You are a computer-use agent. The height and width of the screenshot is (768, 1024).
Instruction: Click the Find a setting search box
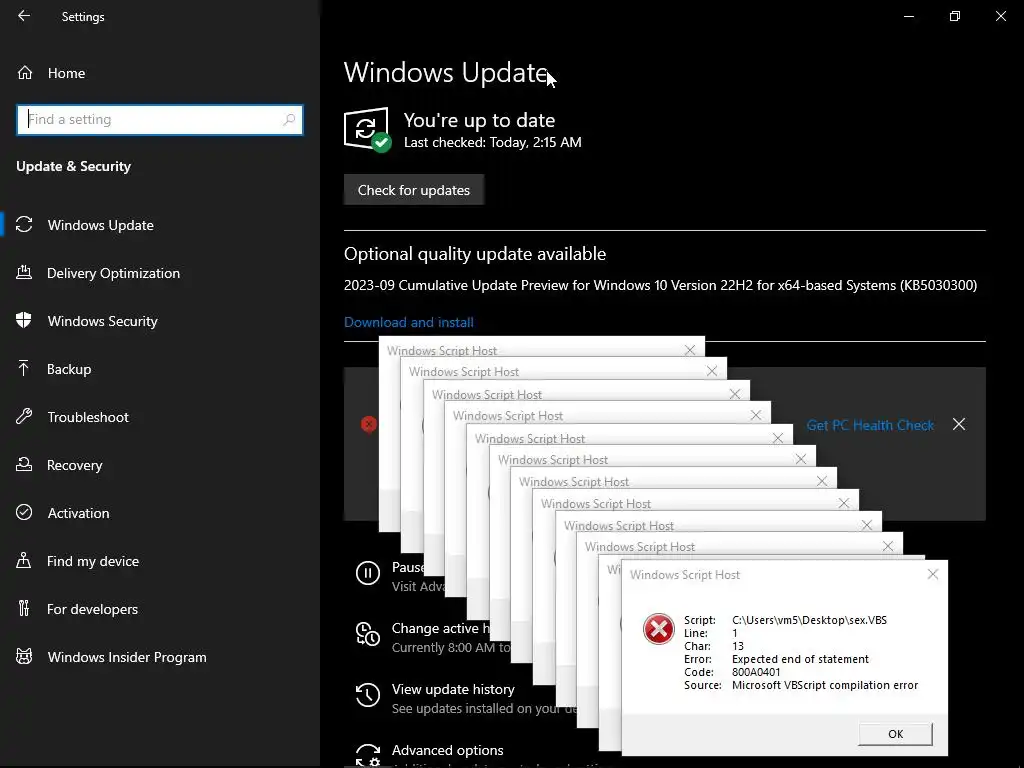(160, 120)
